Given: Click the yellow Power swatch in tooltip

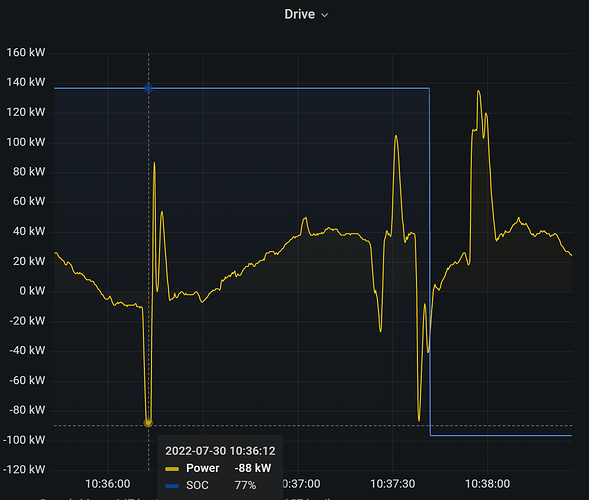Looking at the screenshot, I should point(172,468).
